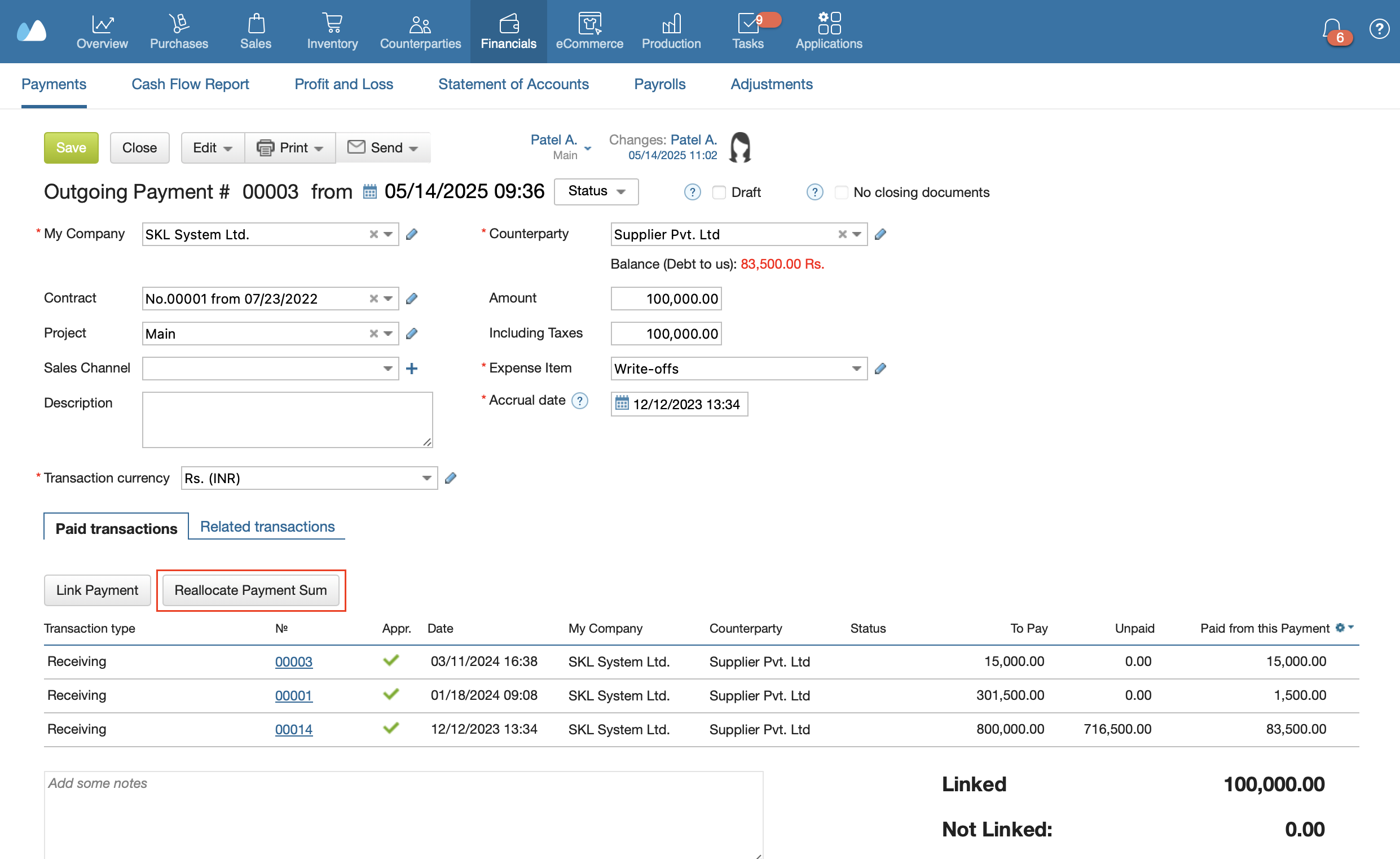Open table column settings gear

point(1344,628)
